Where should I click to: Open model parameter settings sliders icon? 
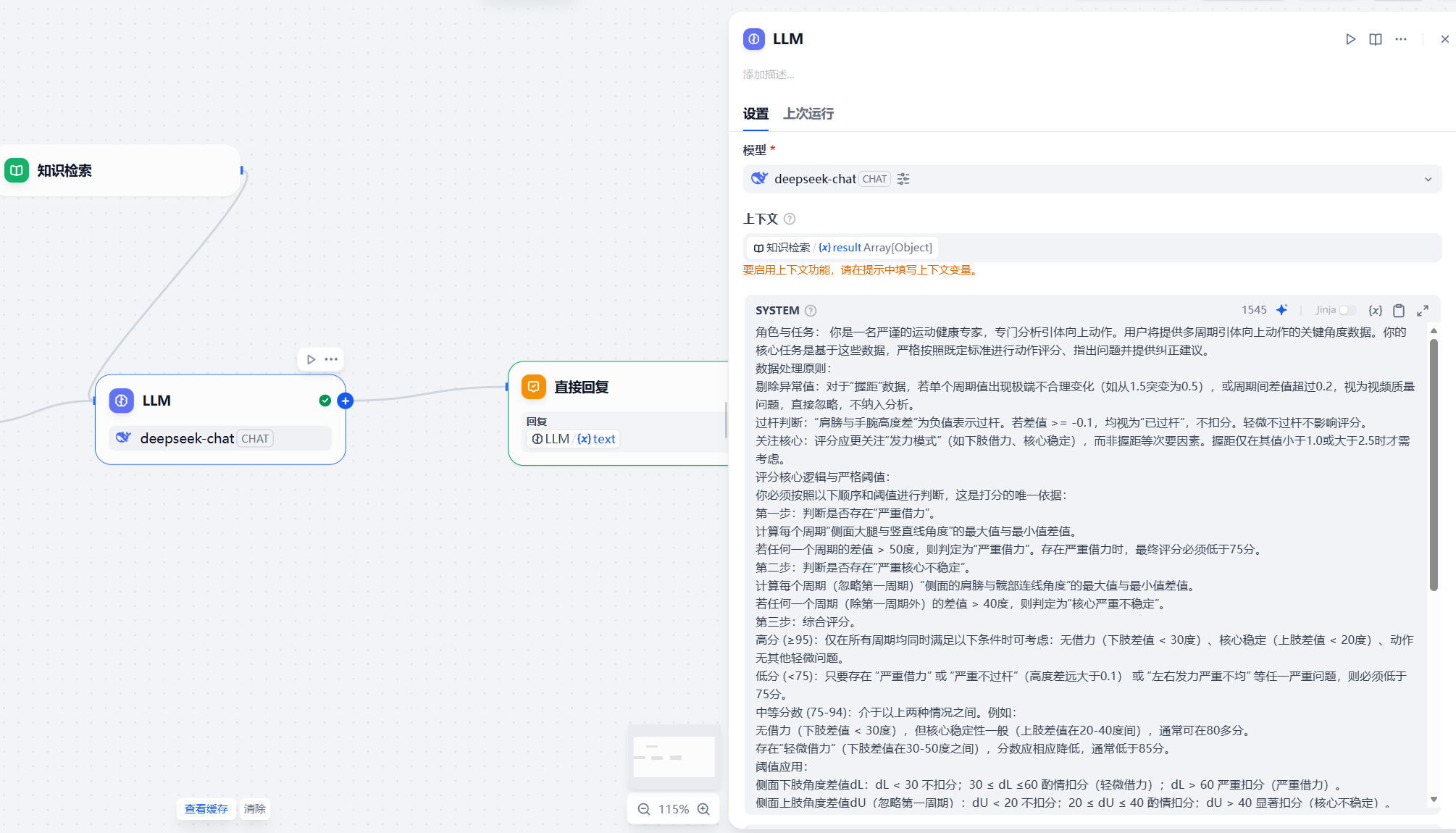coord(903,179)
